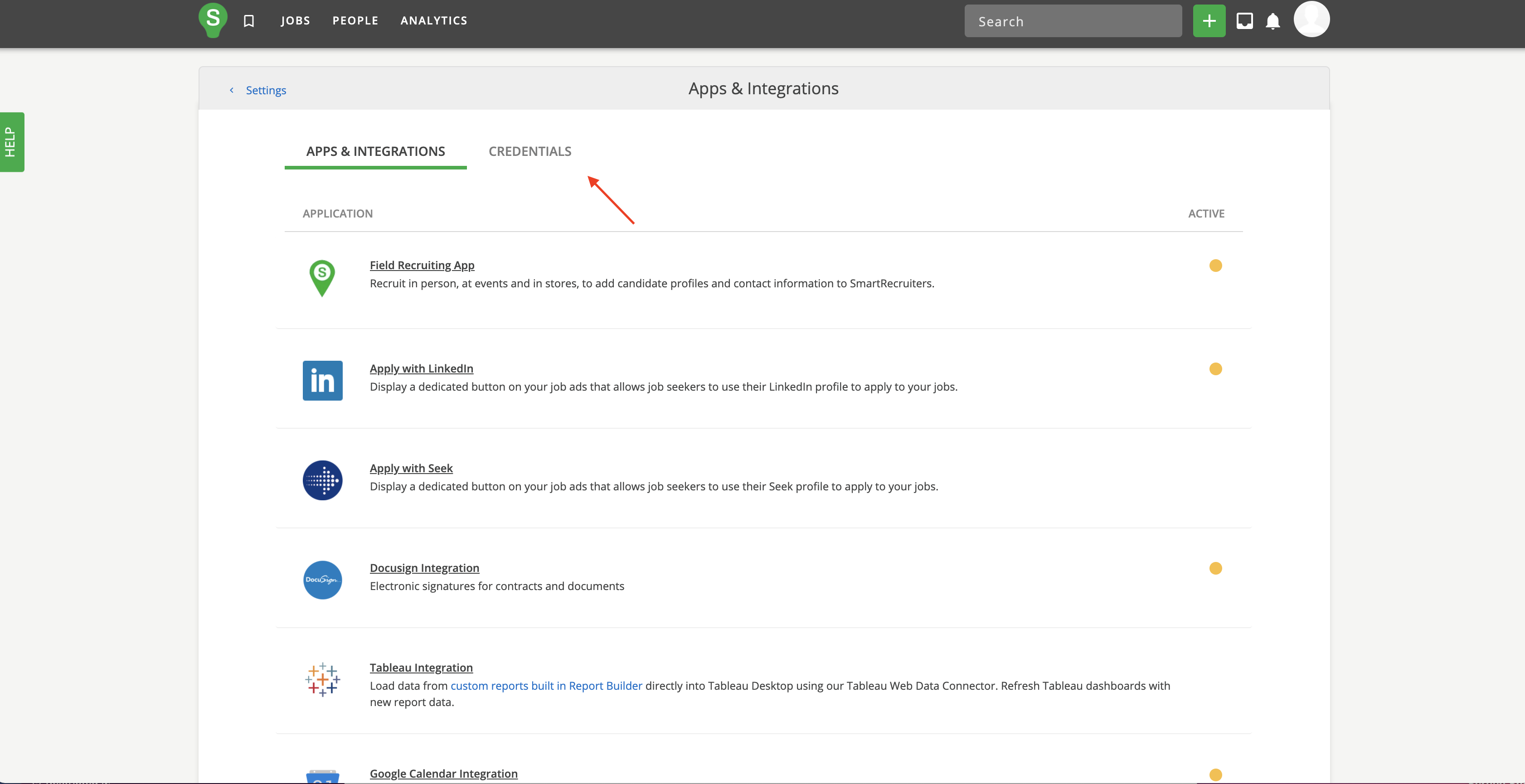Open custom reports built in Report Builder link

[x=546, y=686]
